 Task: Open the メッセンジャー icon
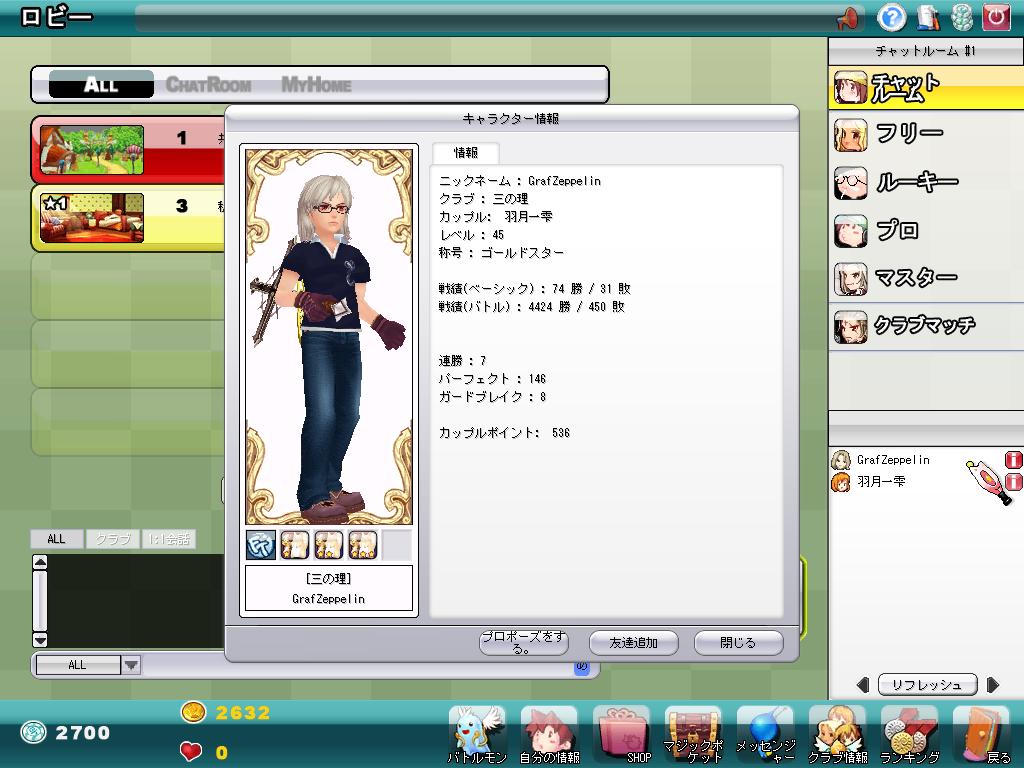(766, 734)
